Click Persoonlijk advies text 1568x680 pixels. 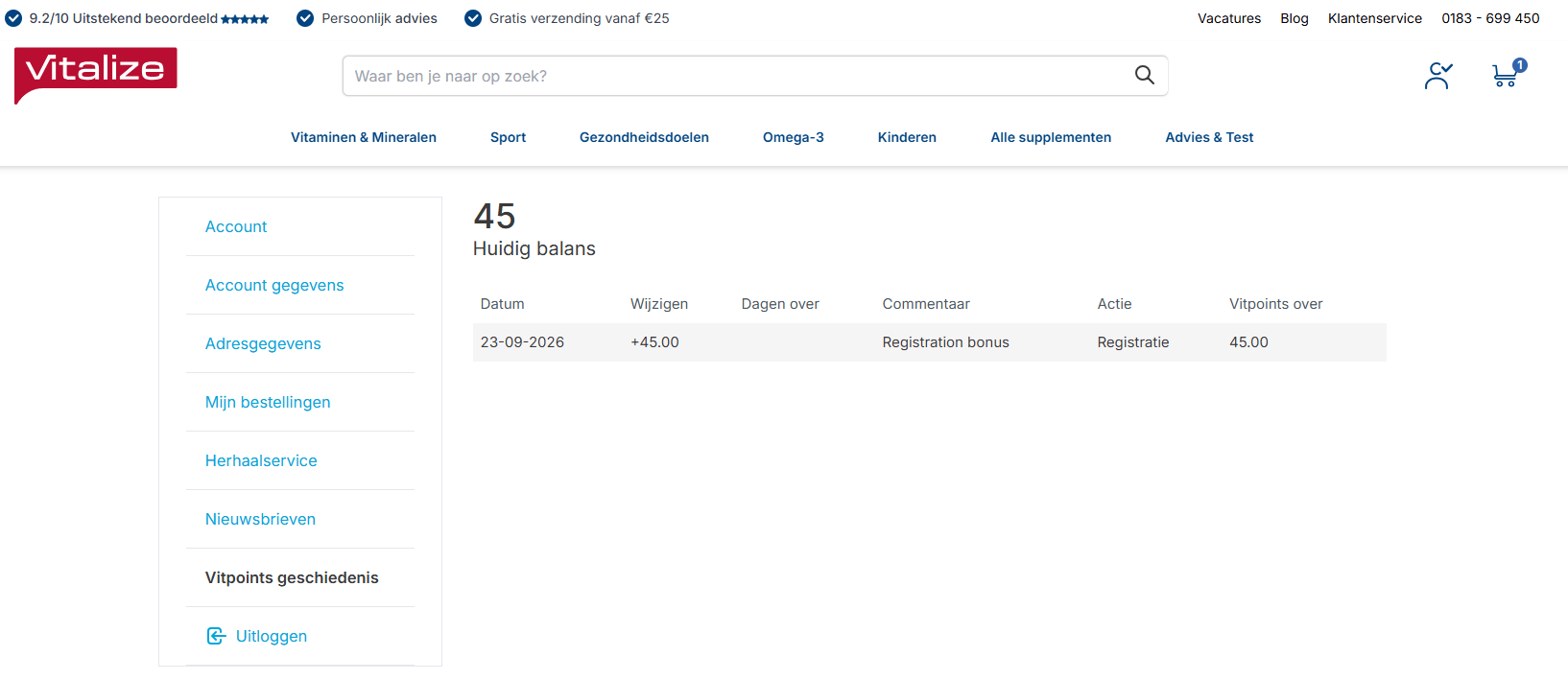pyautogui.click(x=379, y=18)
